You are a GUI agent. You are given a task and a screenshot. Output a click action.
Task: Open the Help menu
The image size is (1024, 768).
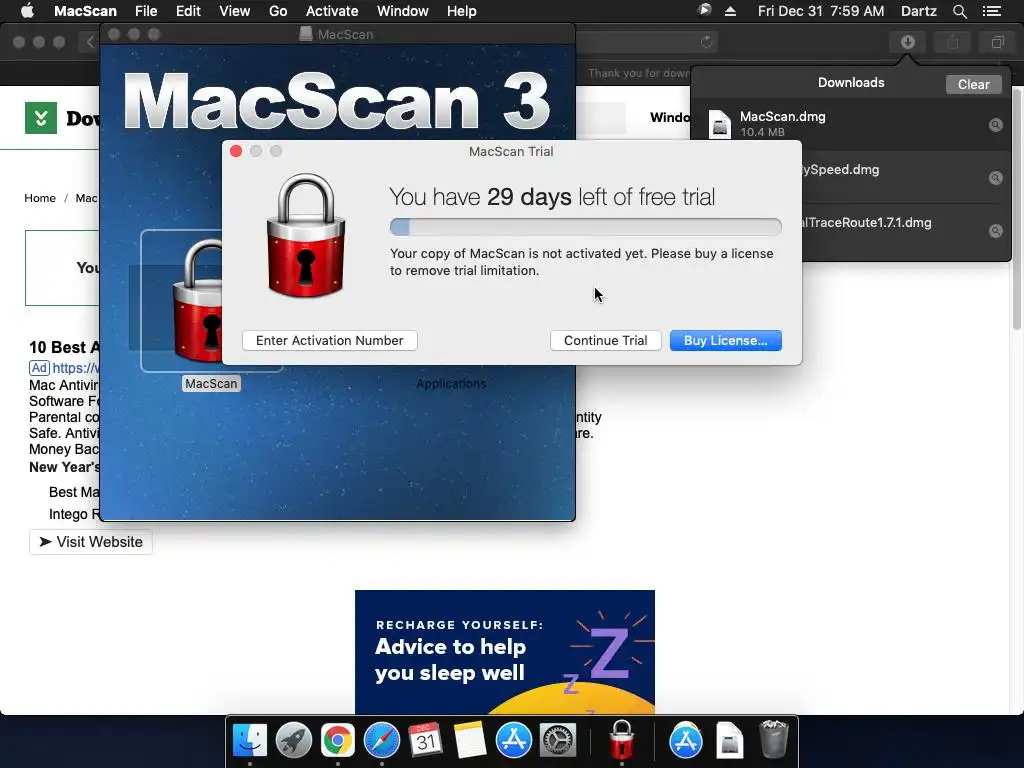(x=461, y=11)
